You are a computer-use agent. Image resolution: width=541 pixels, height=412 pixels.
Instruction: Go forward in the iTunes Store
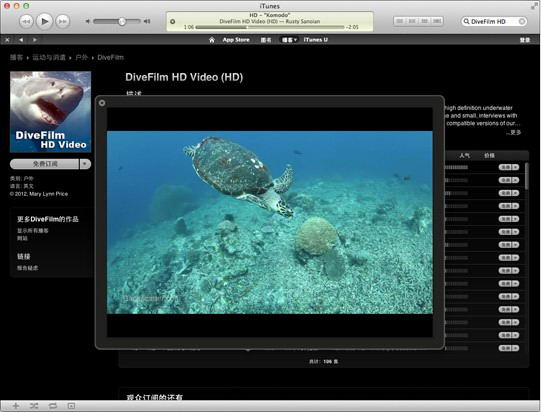pos(35,40)
